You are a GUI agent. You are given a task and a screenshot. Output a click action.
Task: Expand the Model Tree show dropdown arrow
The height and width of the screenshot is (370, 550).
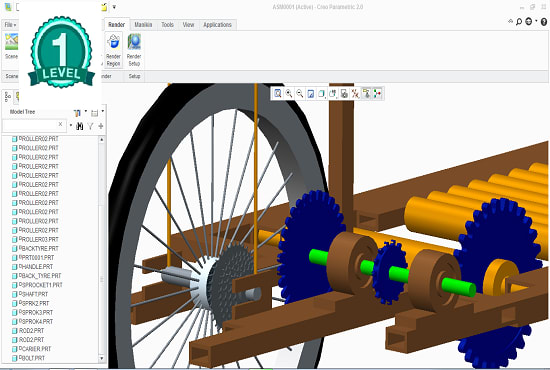[102, 112]
